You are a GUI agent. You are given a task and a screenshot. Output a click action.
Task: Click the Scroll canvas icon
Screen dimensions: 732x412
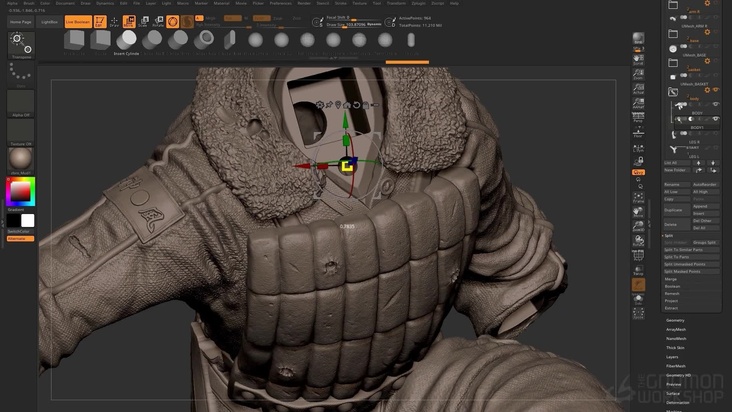point(638,59)
